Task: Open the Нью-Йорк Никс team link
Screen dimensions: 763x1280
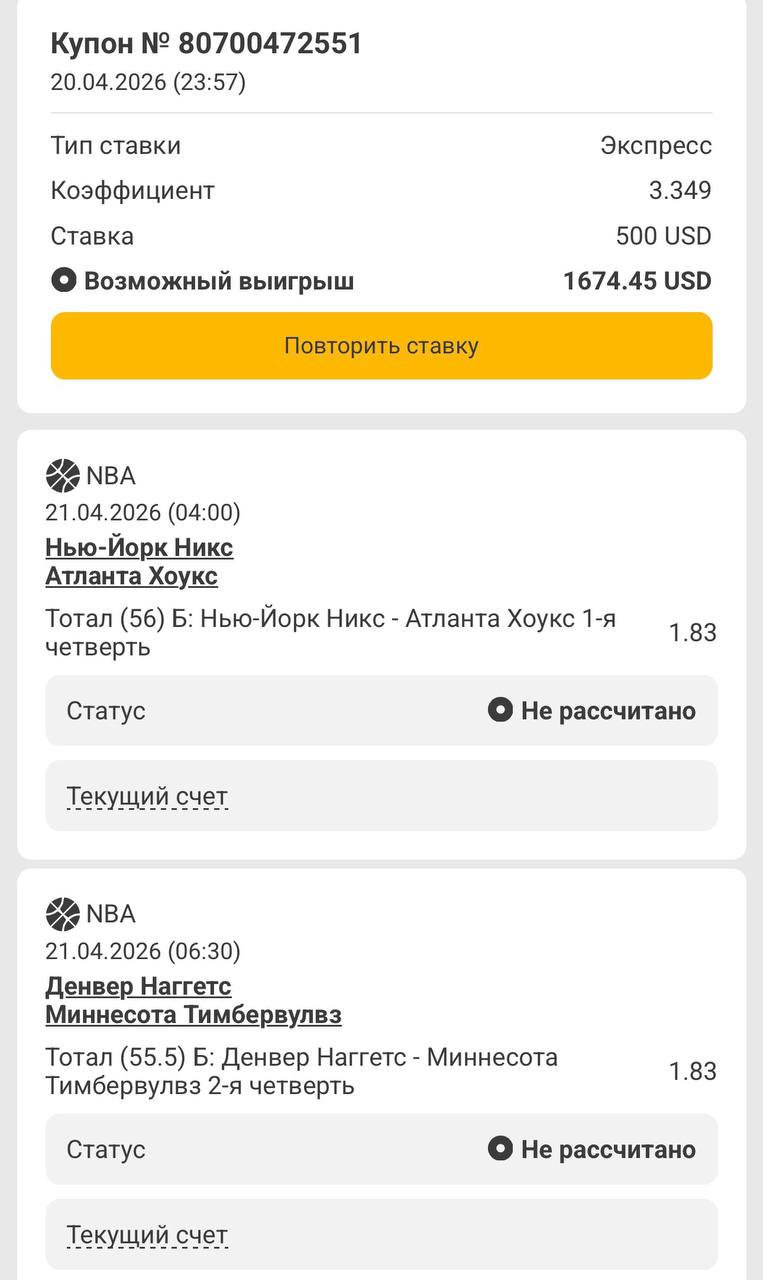Action: pos(139,547)
